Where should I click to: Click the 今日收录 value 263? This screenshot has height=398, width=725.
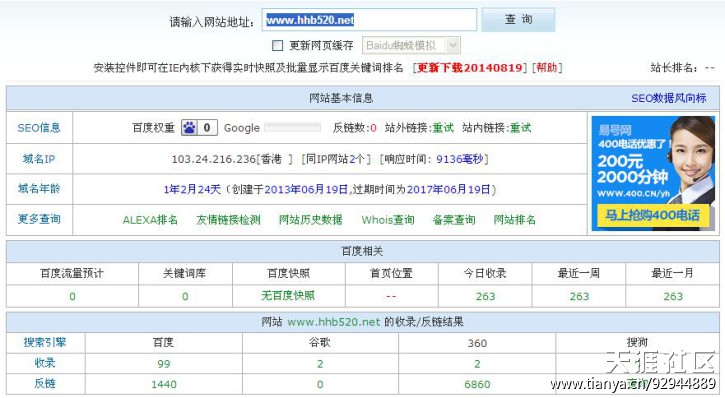[x=485, y=296]
